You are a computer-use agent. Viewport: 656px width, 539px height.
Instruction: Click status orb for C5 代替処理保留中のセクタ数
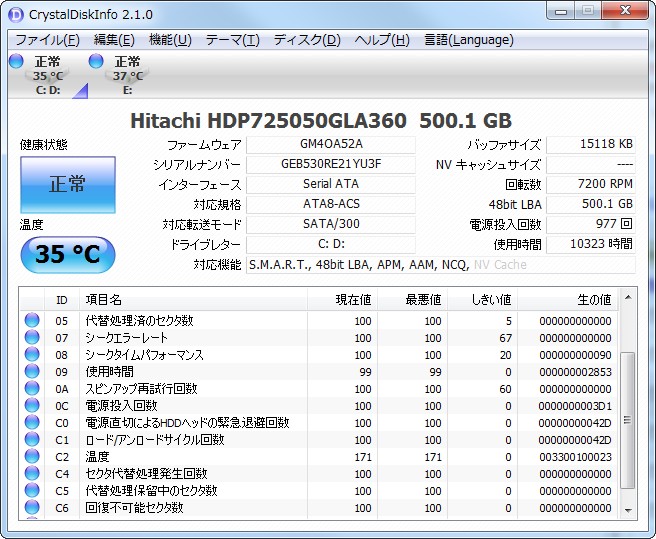coord(32,491)
